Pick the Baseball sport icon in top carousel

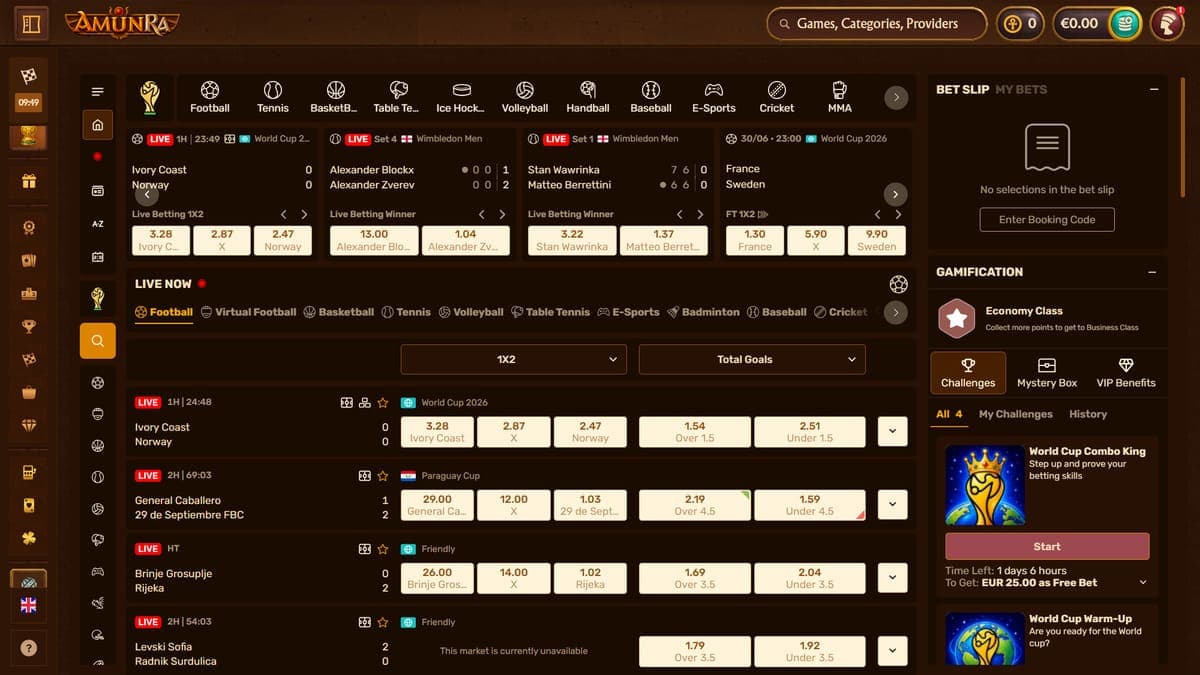651,97
